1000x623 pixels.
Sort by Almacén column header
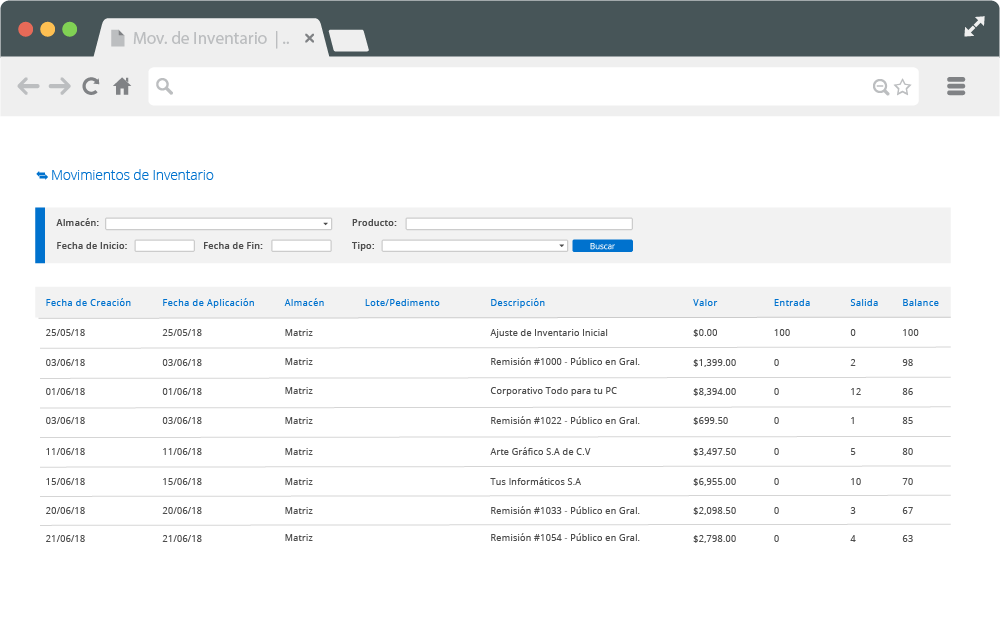[x=304, y=303]
